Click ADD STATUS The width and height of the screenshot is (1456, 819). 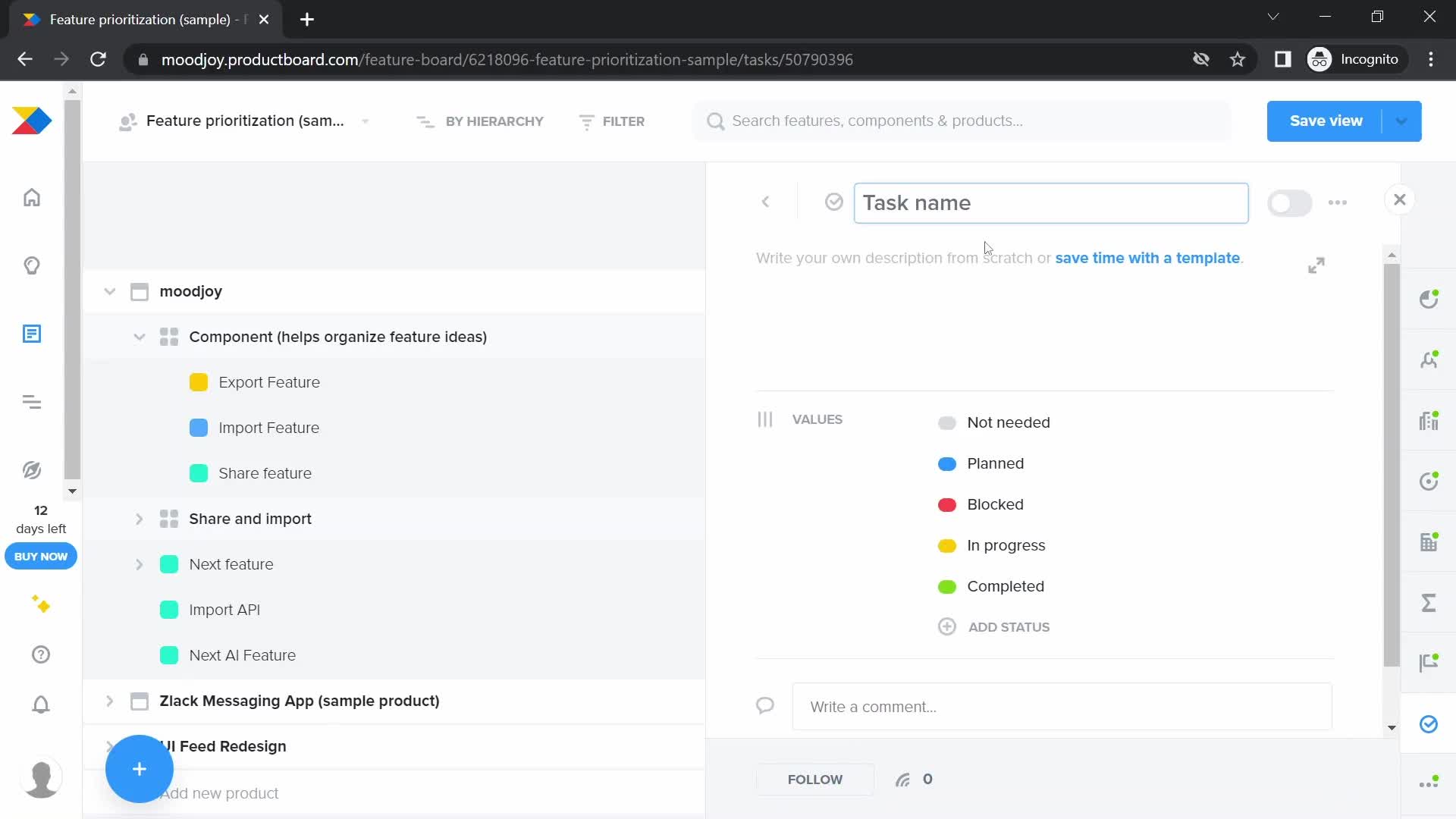994,627
